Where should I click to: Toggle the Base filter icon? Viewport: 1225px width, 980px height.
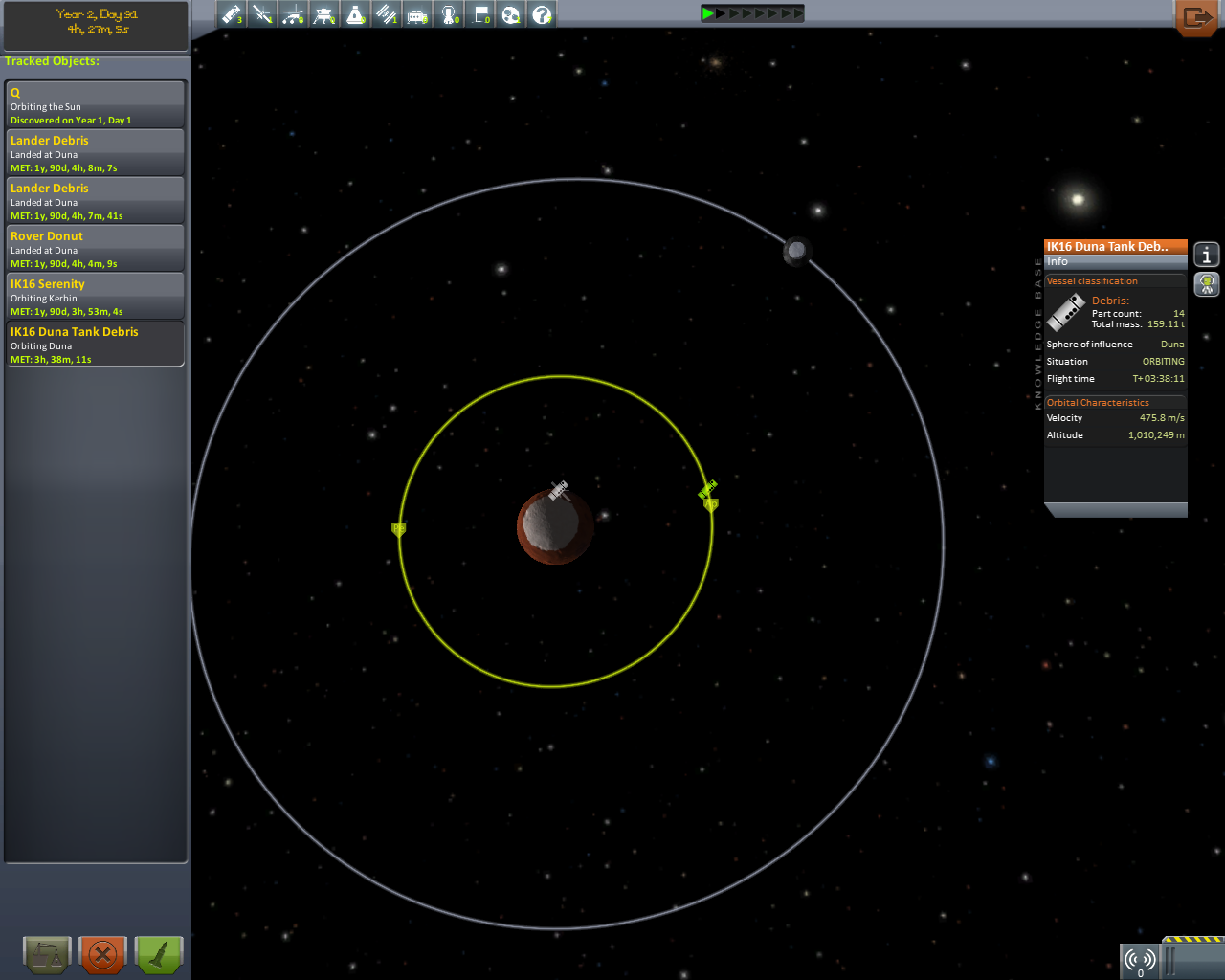pyautogui.click(x=418, y=14)
